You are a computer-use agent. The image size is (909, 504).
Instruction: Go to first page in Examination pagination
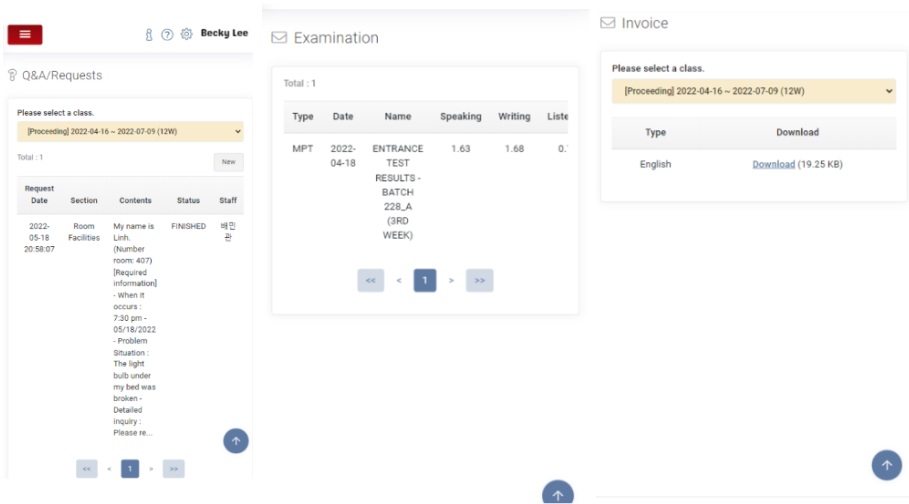pyautogui.click(x=370, y=281)
